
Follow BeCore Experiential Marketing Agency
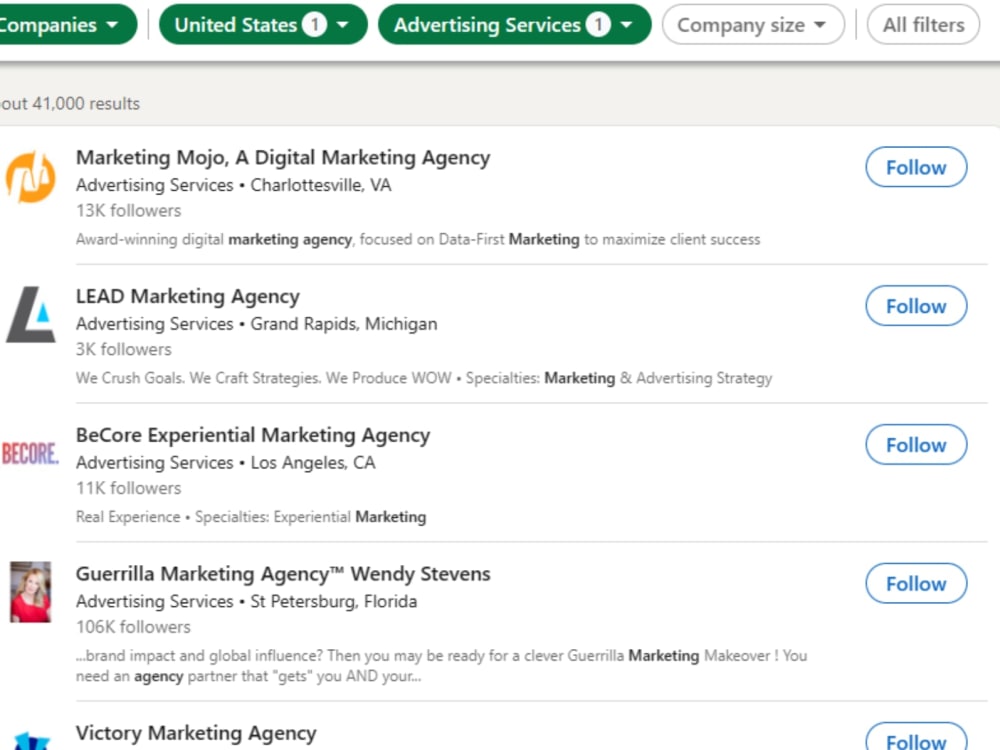point(916,445)
